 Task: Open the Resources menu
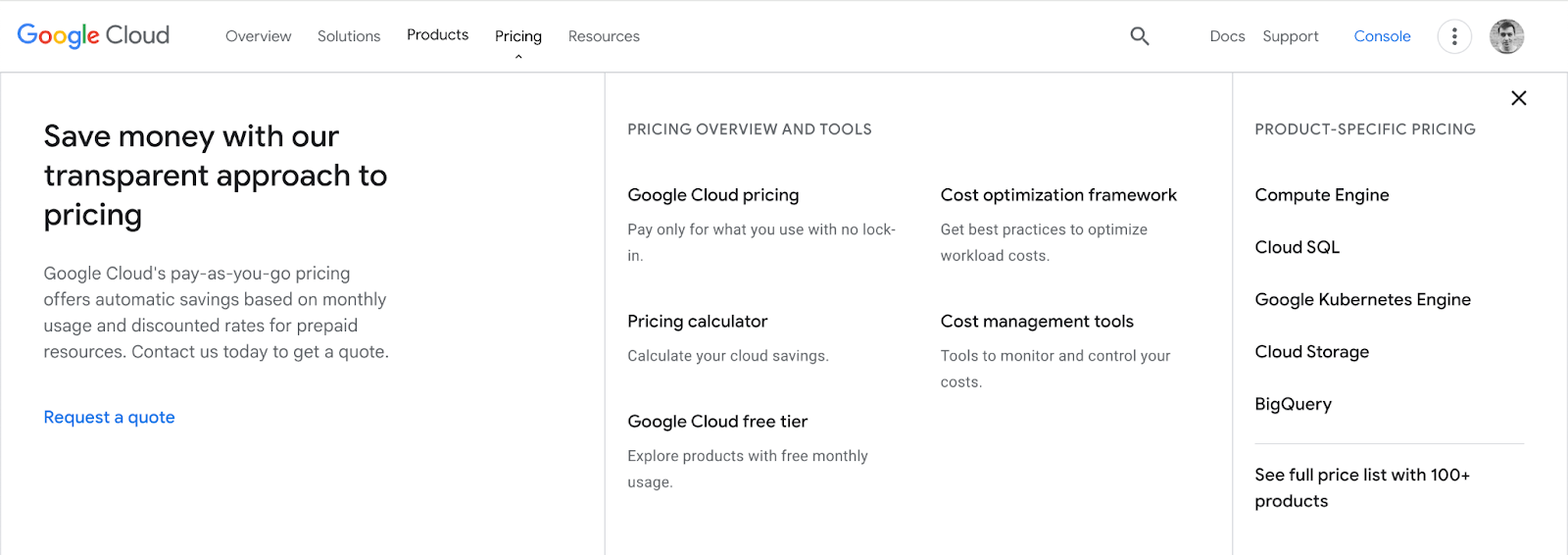604,36
